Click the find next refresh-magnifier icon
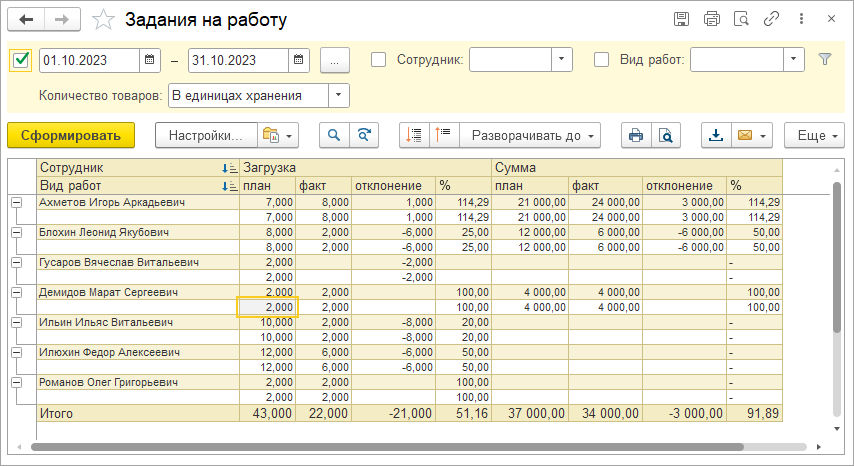854x466 pixels. click(364, 135)
